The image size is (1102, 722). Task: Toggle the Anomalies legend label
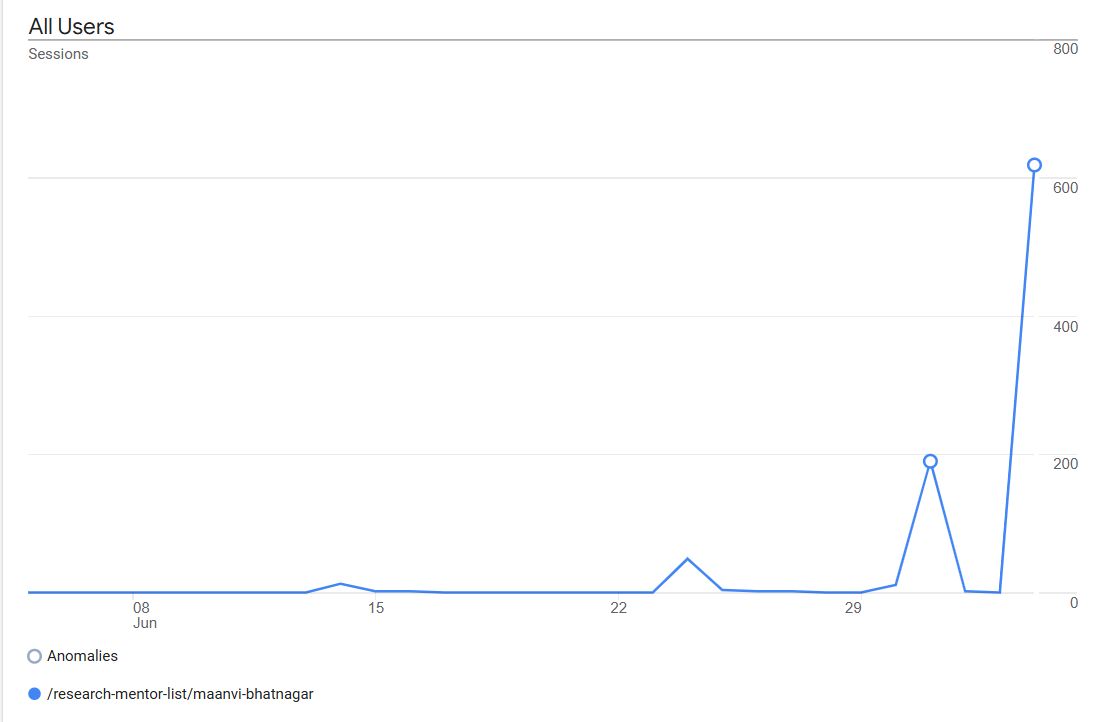[x=82, y=656]
